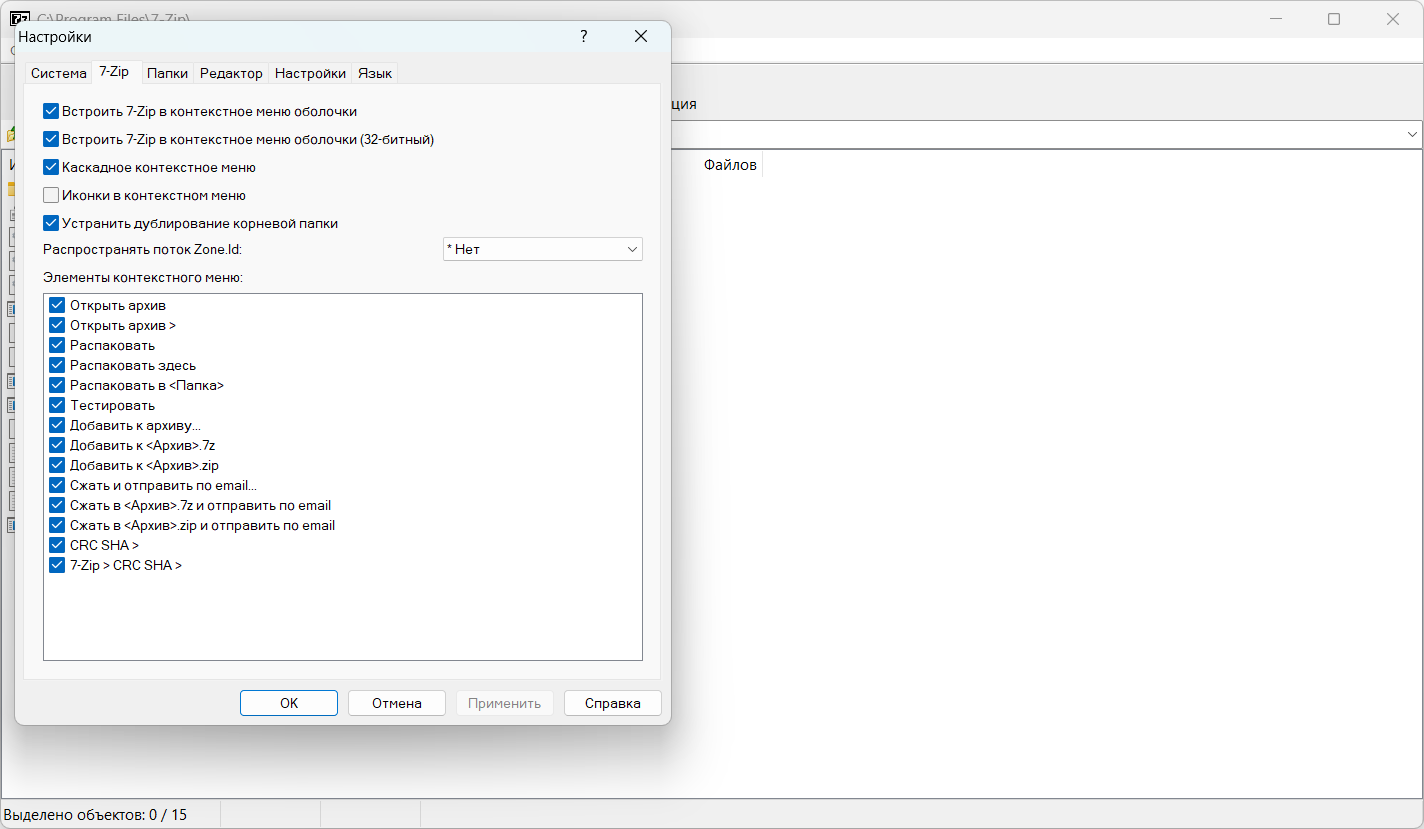Image resolution: width=1424 pixels, height=829 pixels.
Task: Toggle Добавить к архиву... checkbox
Action: click(x=57, y=425)
